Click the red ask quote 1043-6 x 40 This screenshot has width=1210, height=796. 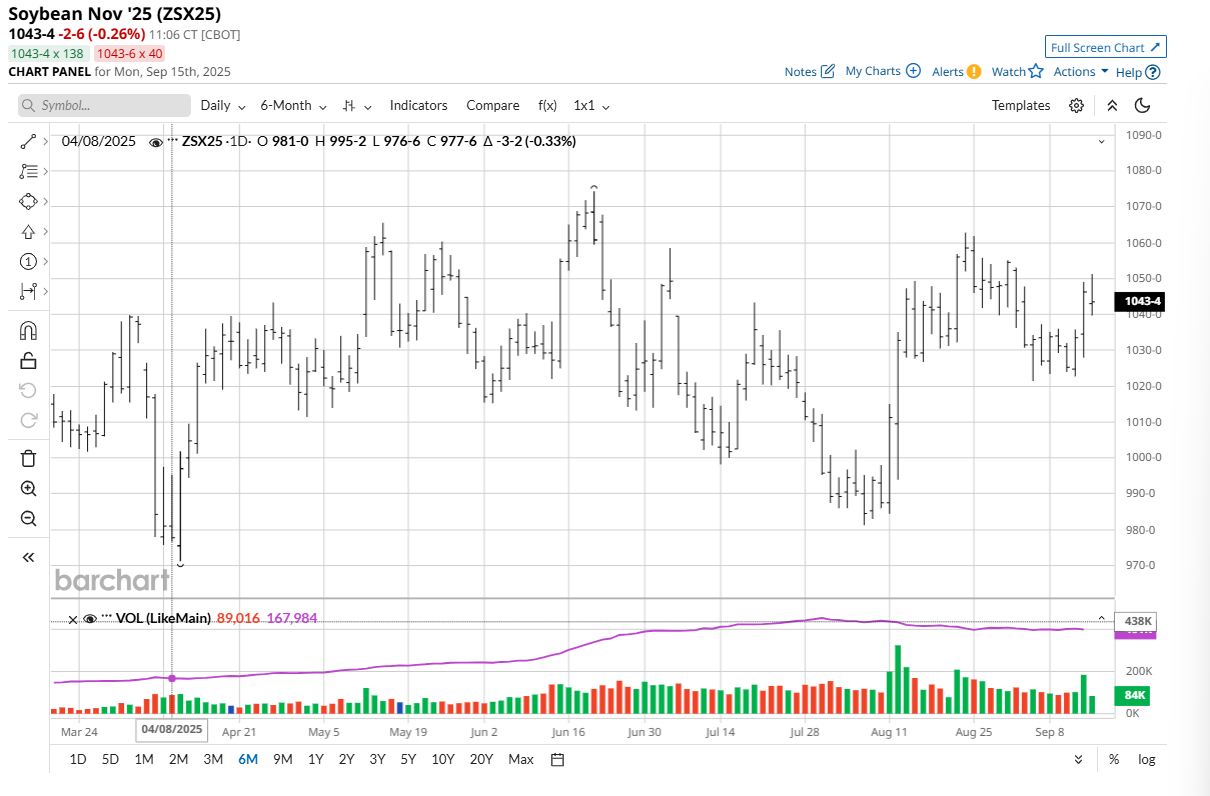130,54
